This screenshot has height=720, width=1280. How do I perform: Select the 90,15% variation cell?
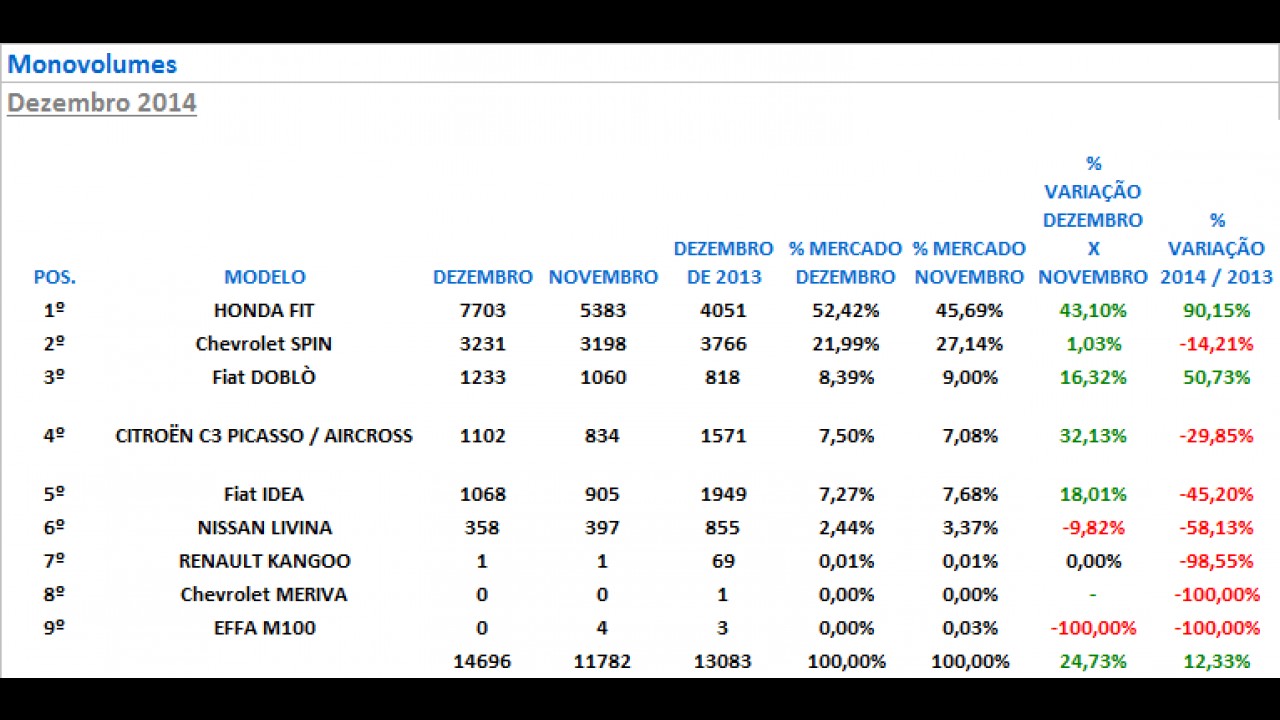point(1217,311)
